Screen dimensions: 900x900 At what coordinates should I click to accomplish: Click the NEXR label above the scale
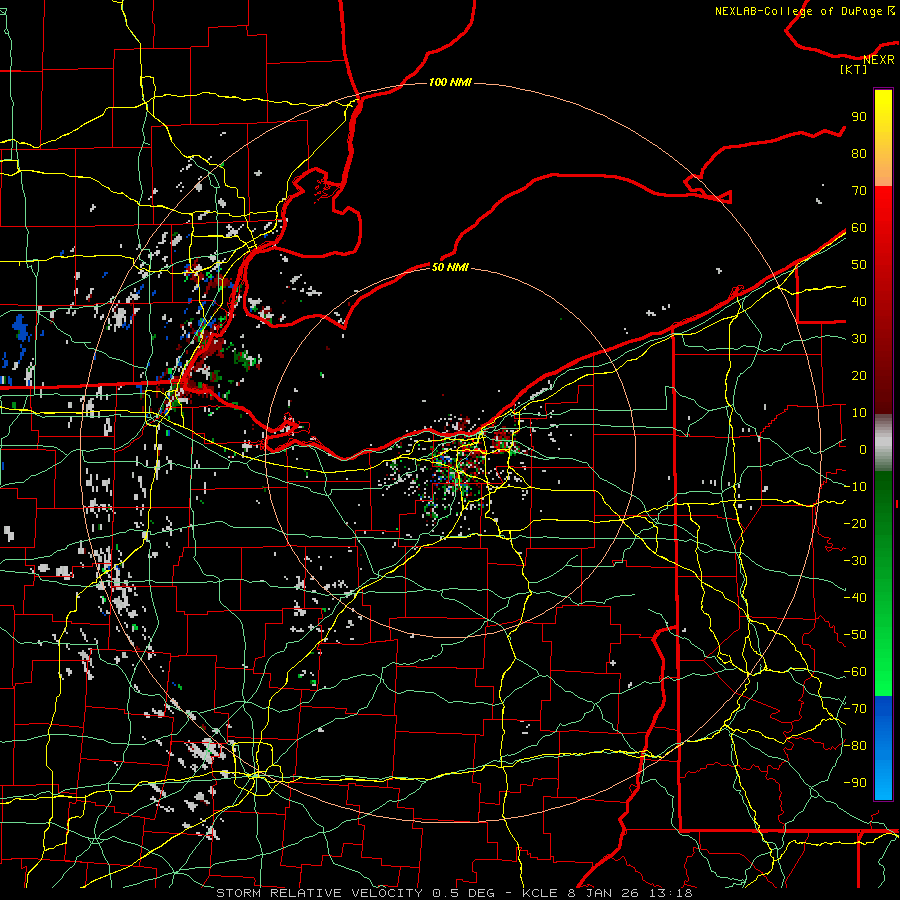879,60
